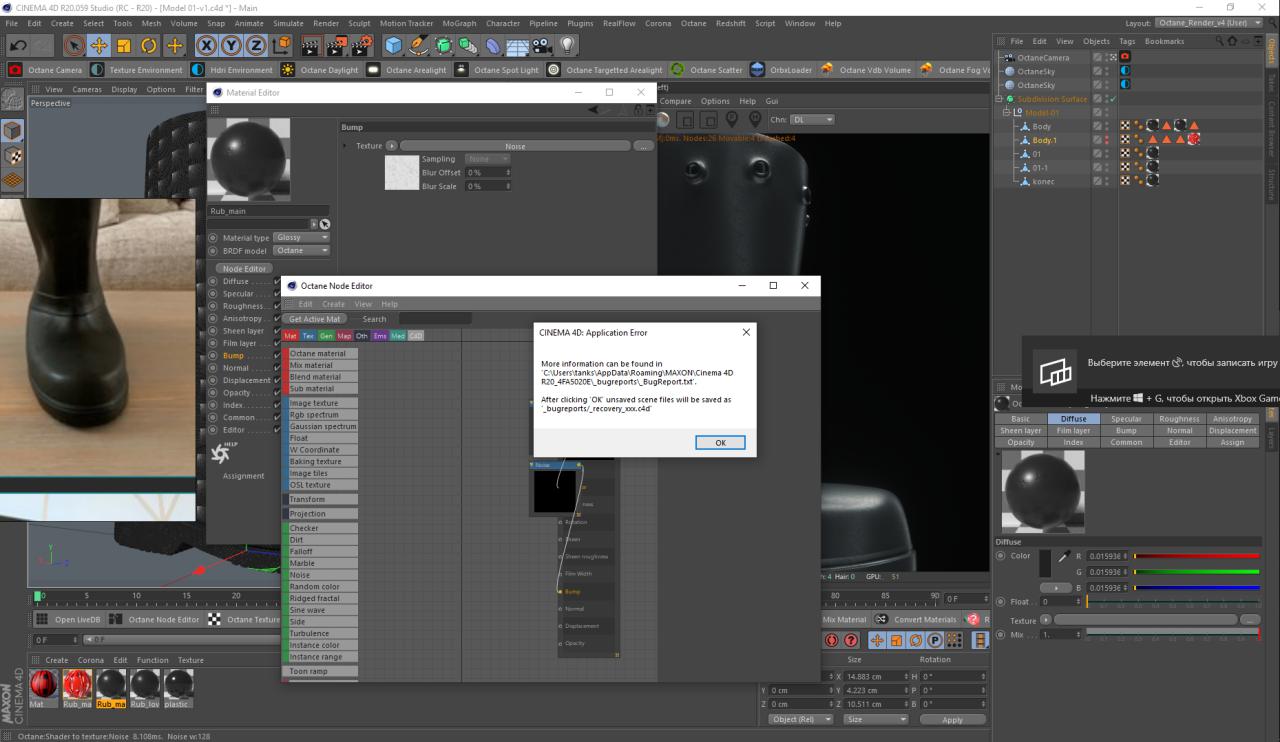Click the Node Editor button in Material Editor
1280x742 pixels.
(x=244, y=268)
